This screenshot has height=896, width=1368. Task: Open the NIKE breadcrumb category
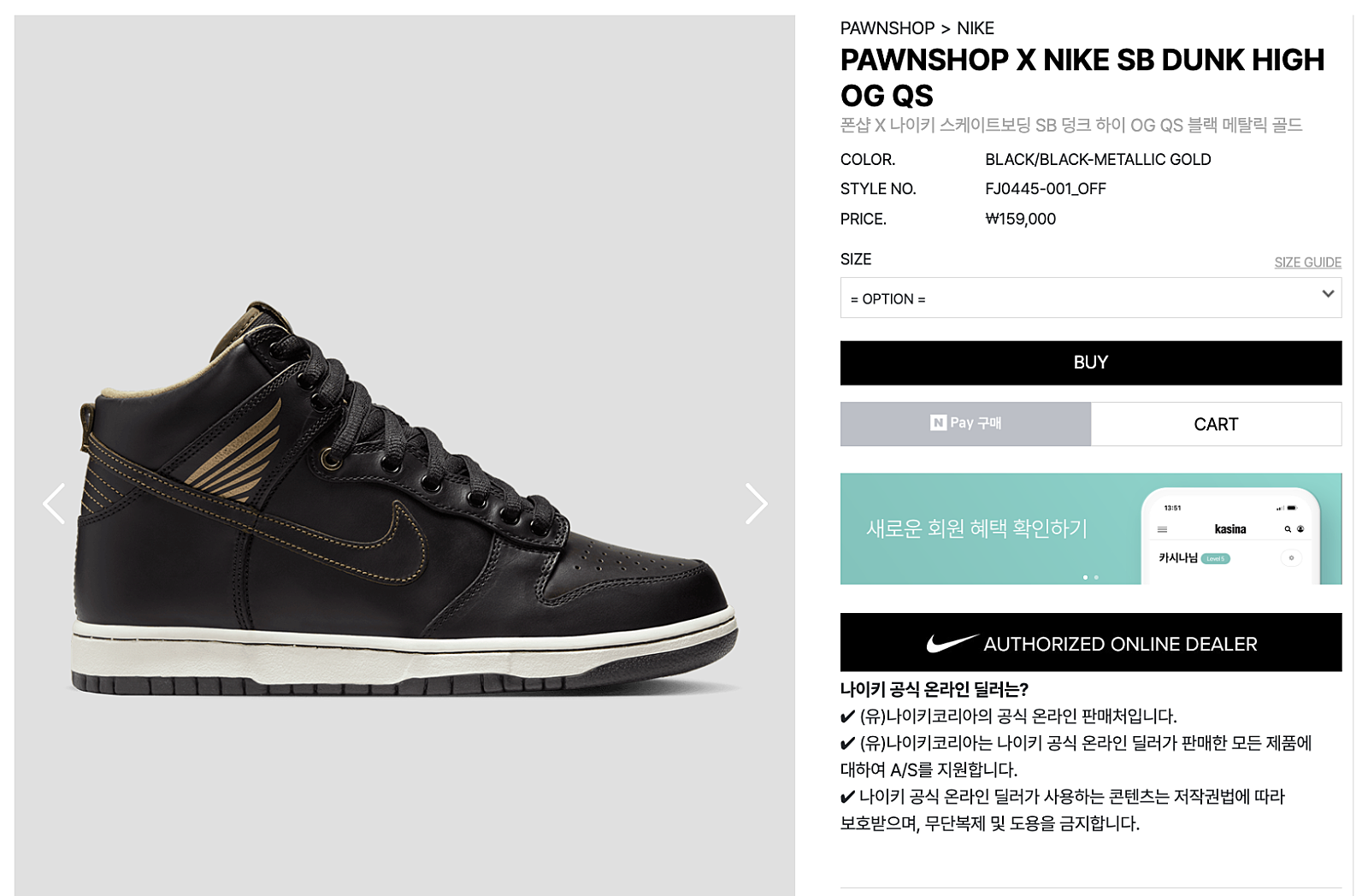pyautogui.click(x=976, y=28)
